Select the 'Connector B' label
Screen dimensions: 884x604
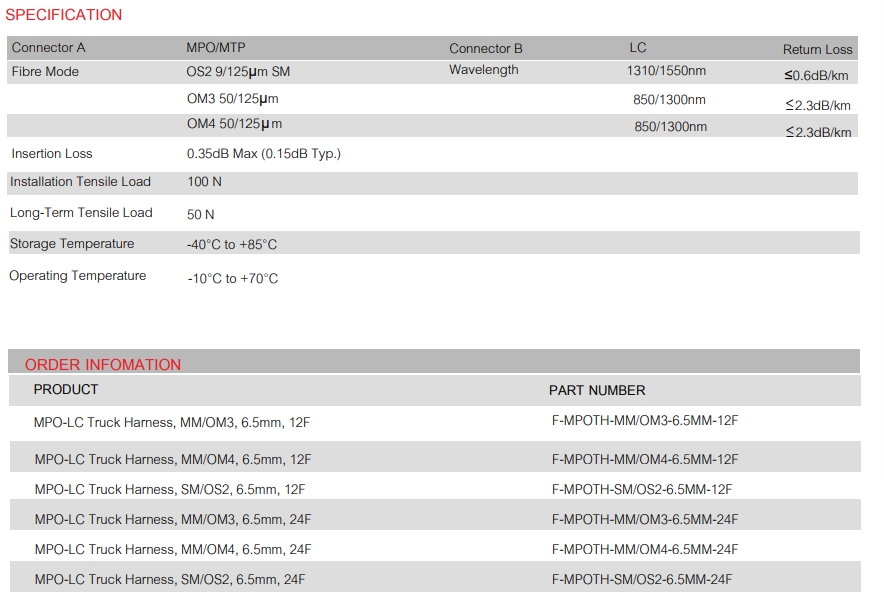pyautogui.click(x=485, y=49)
